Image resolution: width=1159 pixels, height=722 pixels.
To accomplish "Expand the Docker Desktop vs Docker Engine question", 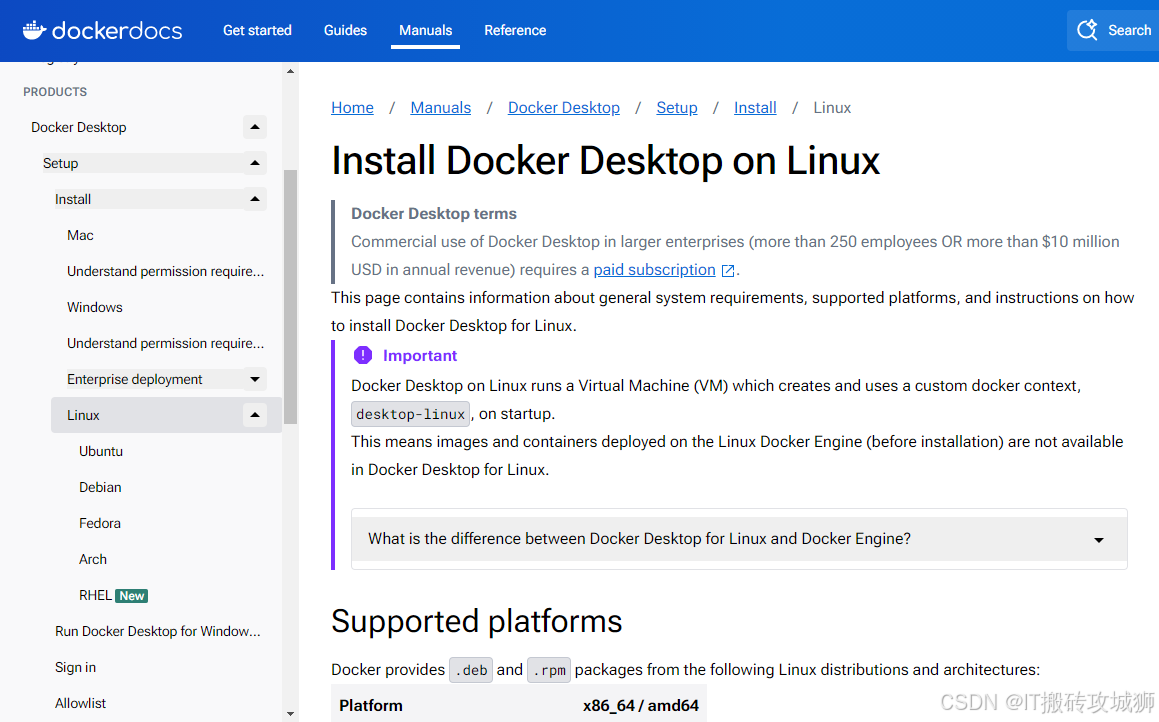I will pyautogui.click(x=739, y=539).
